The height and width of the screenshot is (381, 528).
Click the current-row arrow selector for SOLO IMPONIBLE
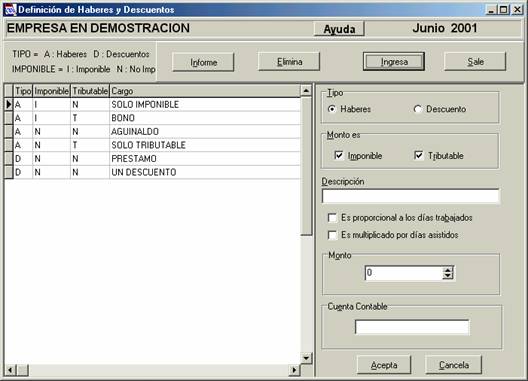click(x=9, y=104)
